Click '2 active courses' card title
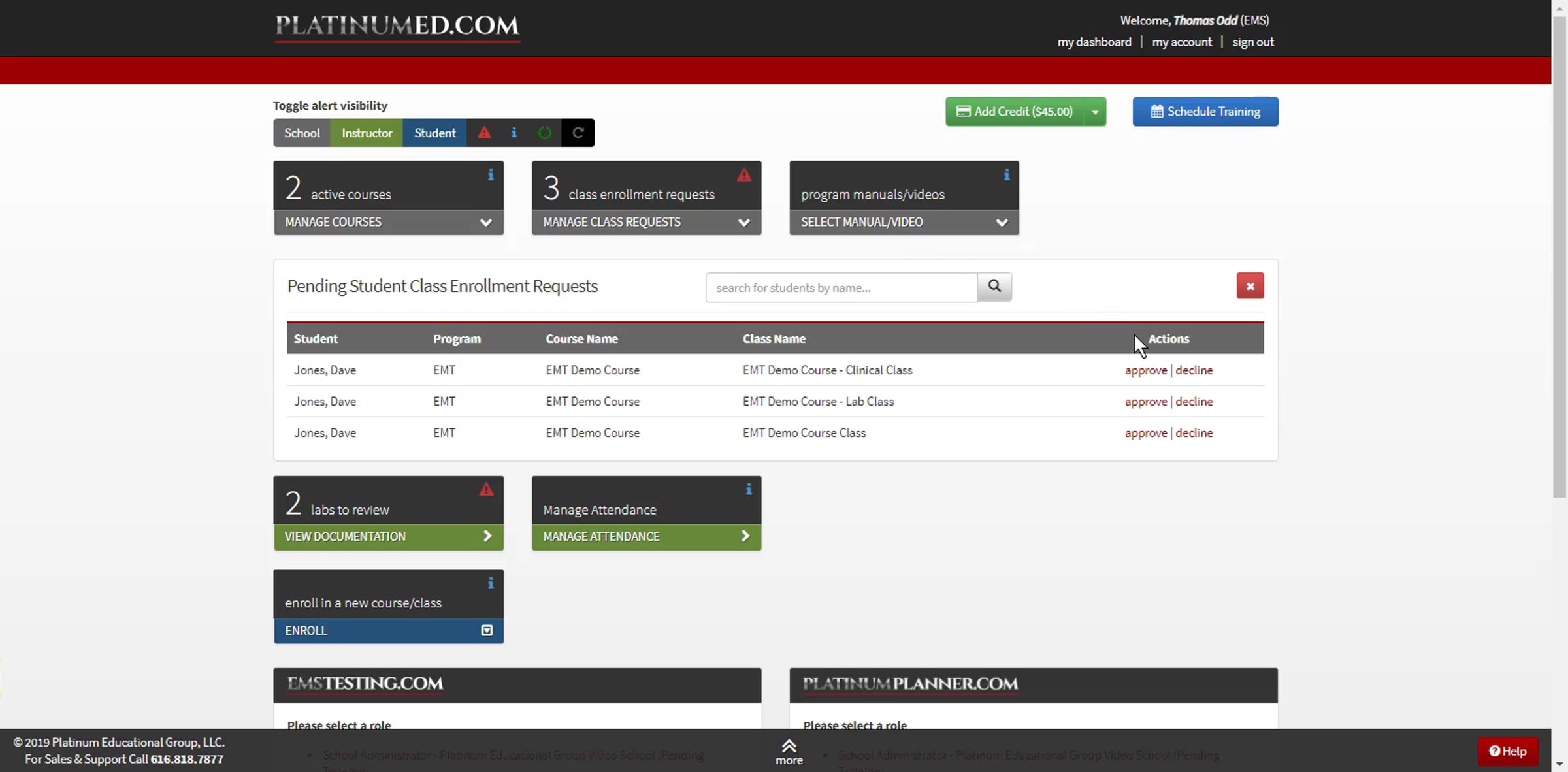Image resolution: width=1568 pixels, height=772 pixels. point(338,188)
